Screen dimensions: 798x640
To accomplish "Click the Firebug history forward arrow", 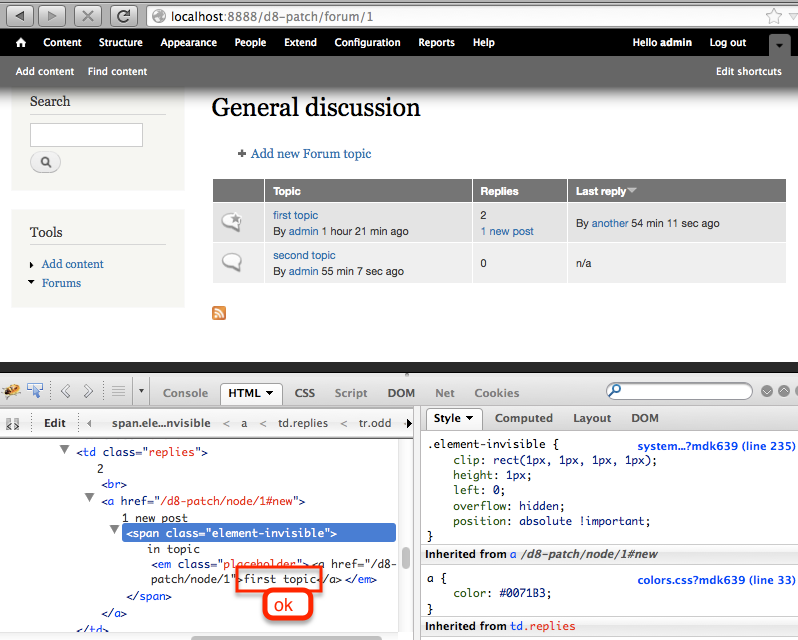I will coord(88,391).
